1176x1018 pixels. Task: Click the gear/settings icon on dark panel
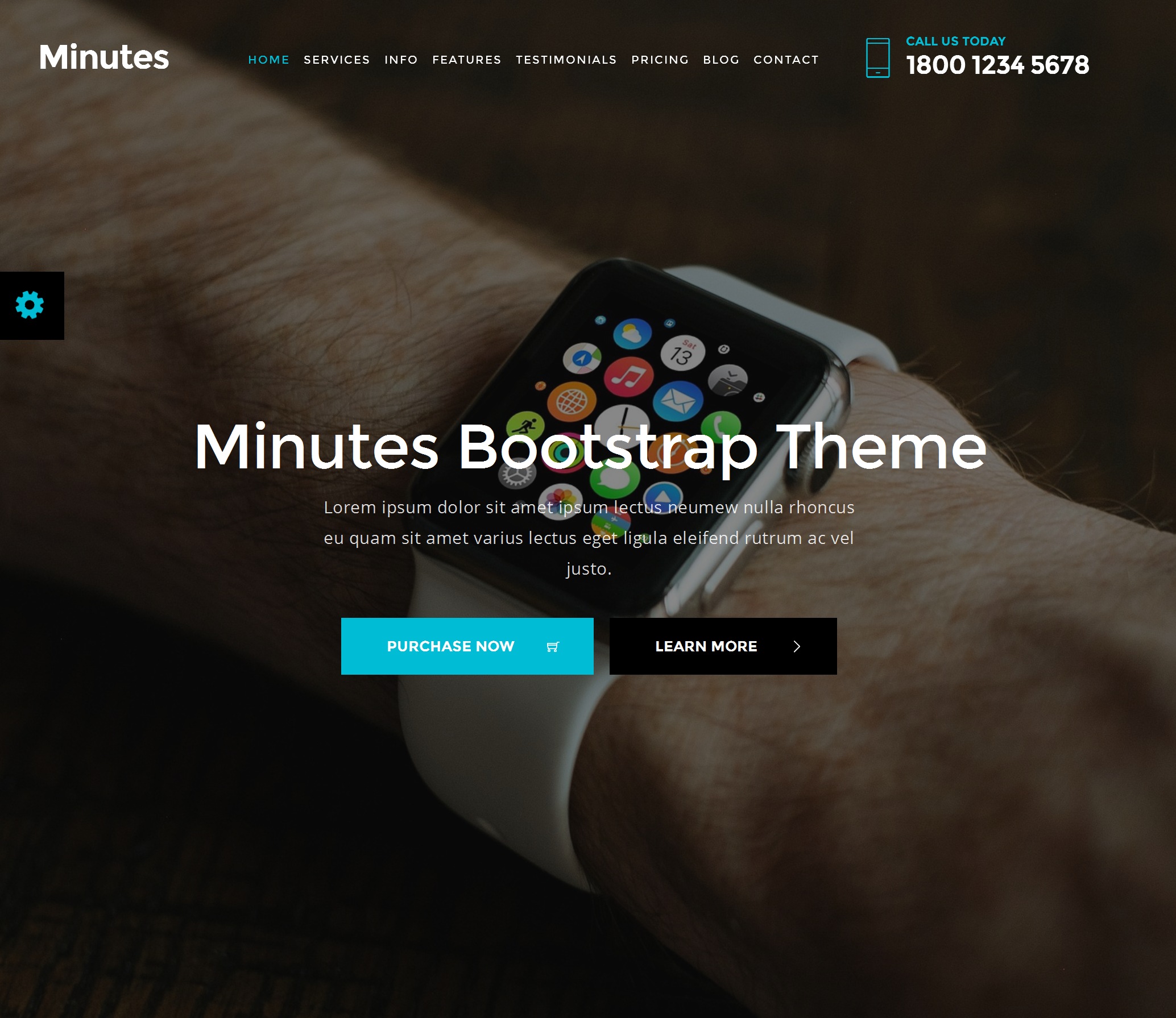[29, 304]
